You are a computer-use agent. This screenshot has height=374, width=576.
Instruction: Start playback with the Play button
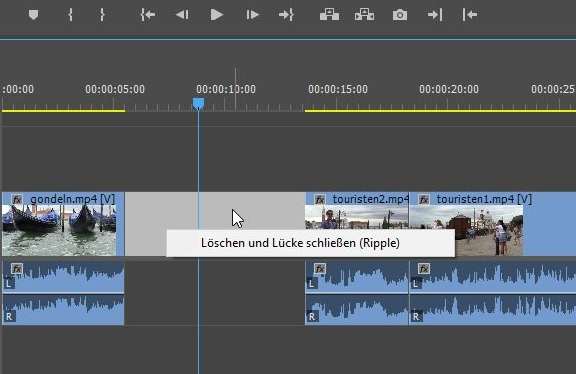[216, 15]
